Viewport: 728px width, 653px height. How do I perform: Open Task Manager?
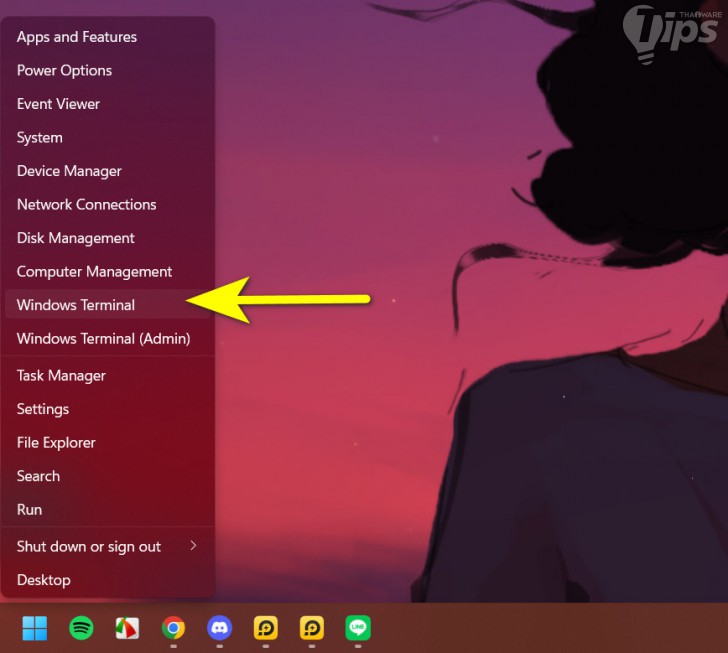point(108,375)
